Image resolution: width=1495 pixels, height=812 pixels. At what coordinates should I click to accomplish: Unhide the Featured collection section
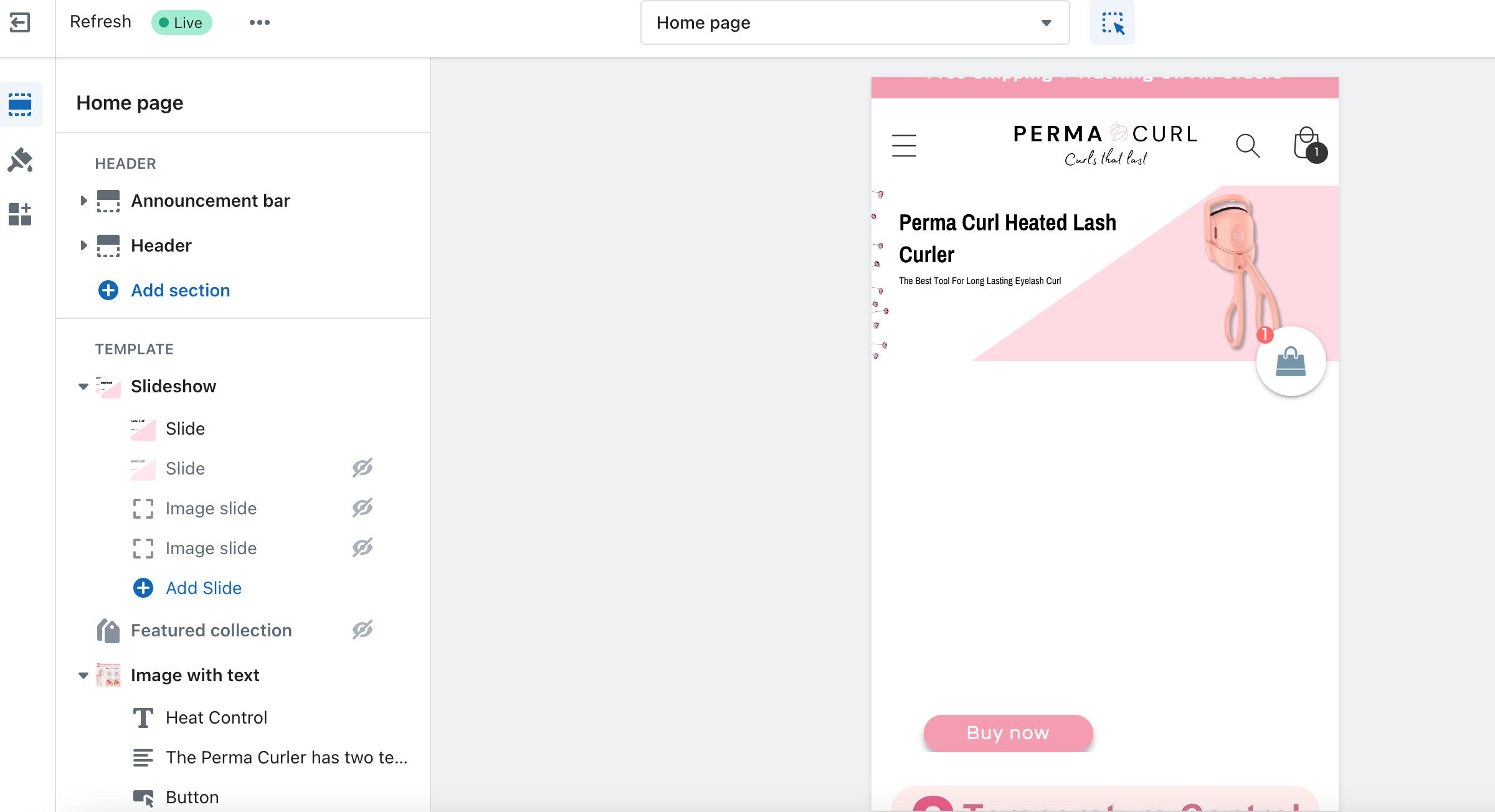(363, 630)
